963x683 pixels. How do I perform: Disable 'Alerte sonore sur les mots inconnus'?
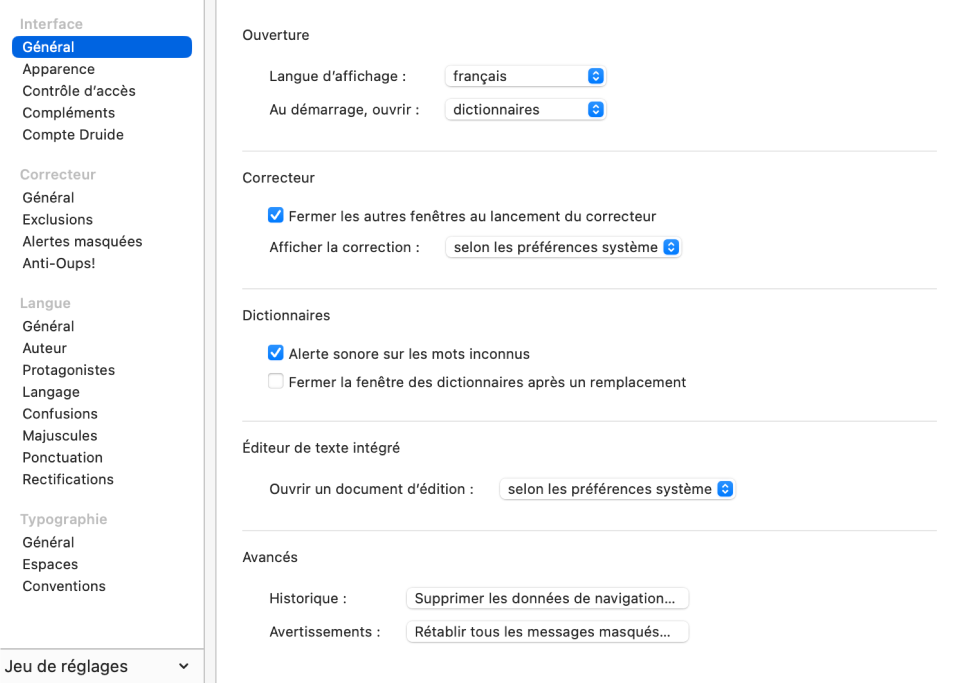pos(276,354)
